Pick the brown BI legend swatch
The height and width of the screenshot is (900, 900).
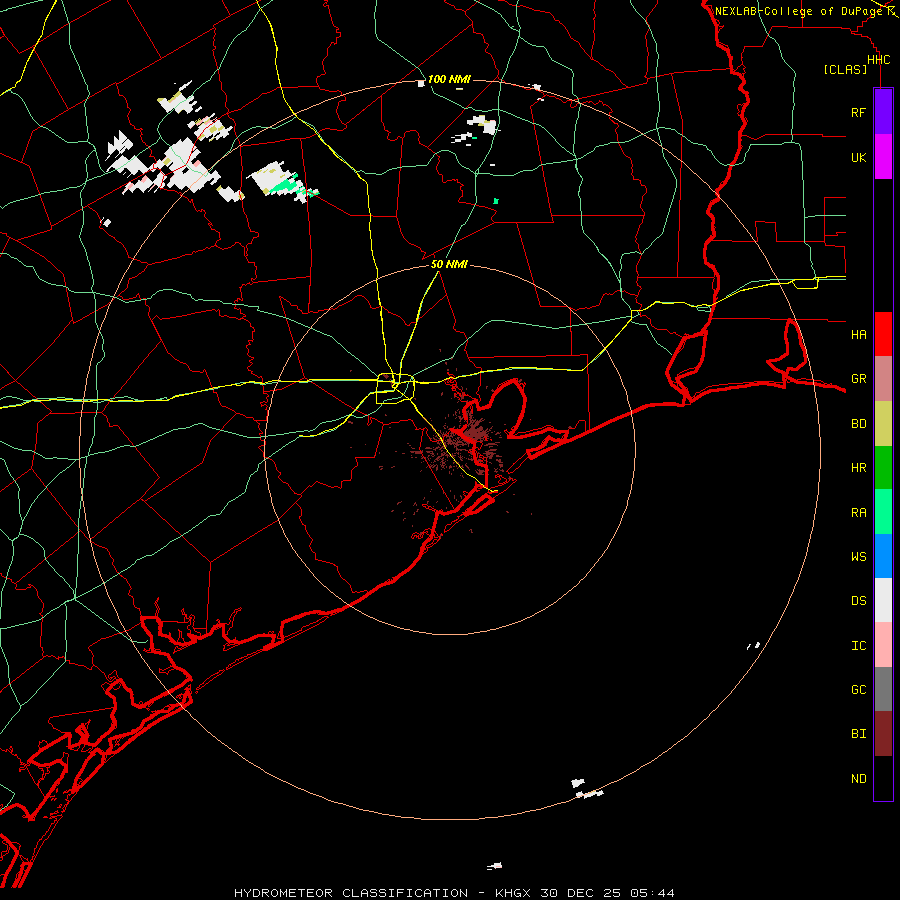click(883, 734)
